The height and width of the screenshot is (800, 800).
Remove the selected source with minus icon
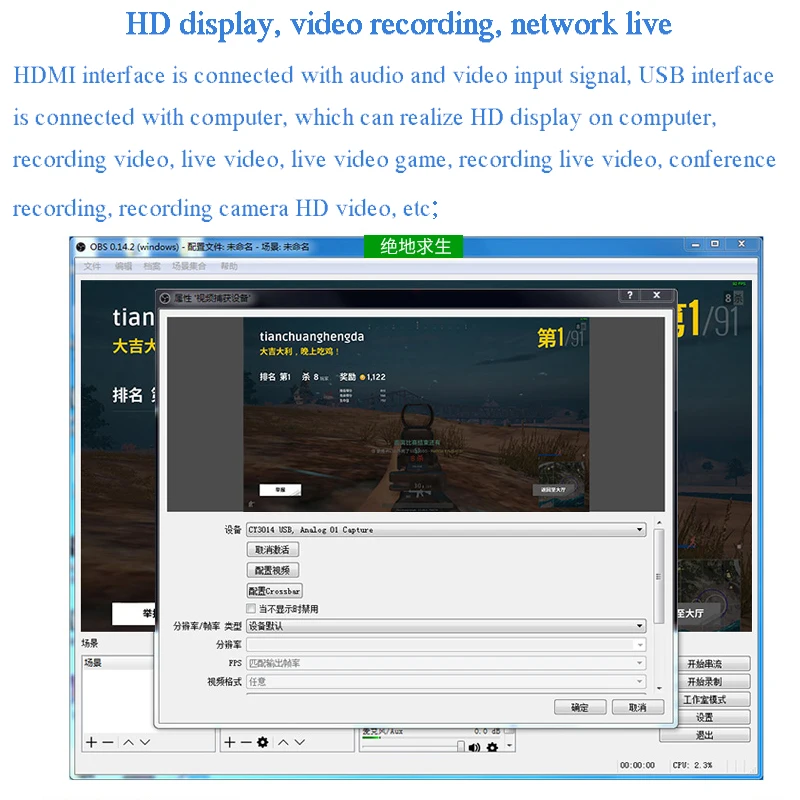point(246,742)
